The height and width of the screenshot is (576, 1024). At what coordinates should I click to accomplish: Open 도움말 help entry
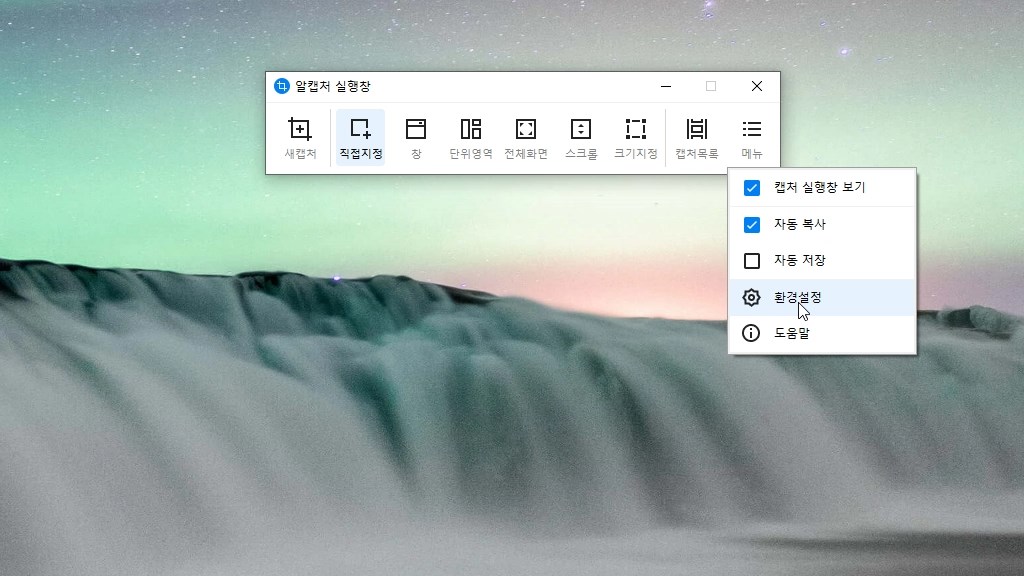point(822,334)
